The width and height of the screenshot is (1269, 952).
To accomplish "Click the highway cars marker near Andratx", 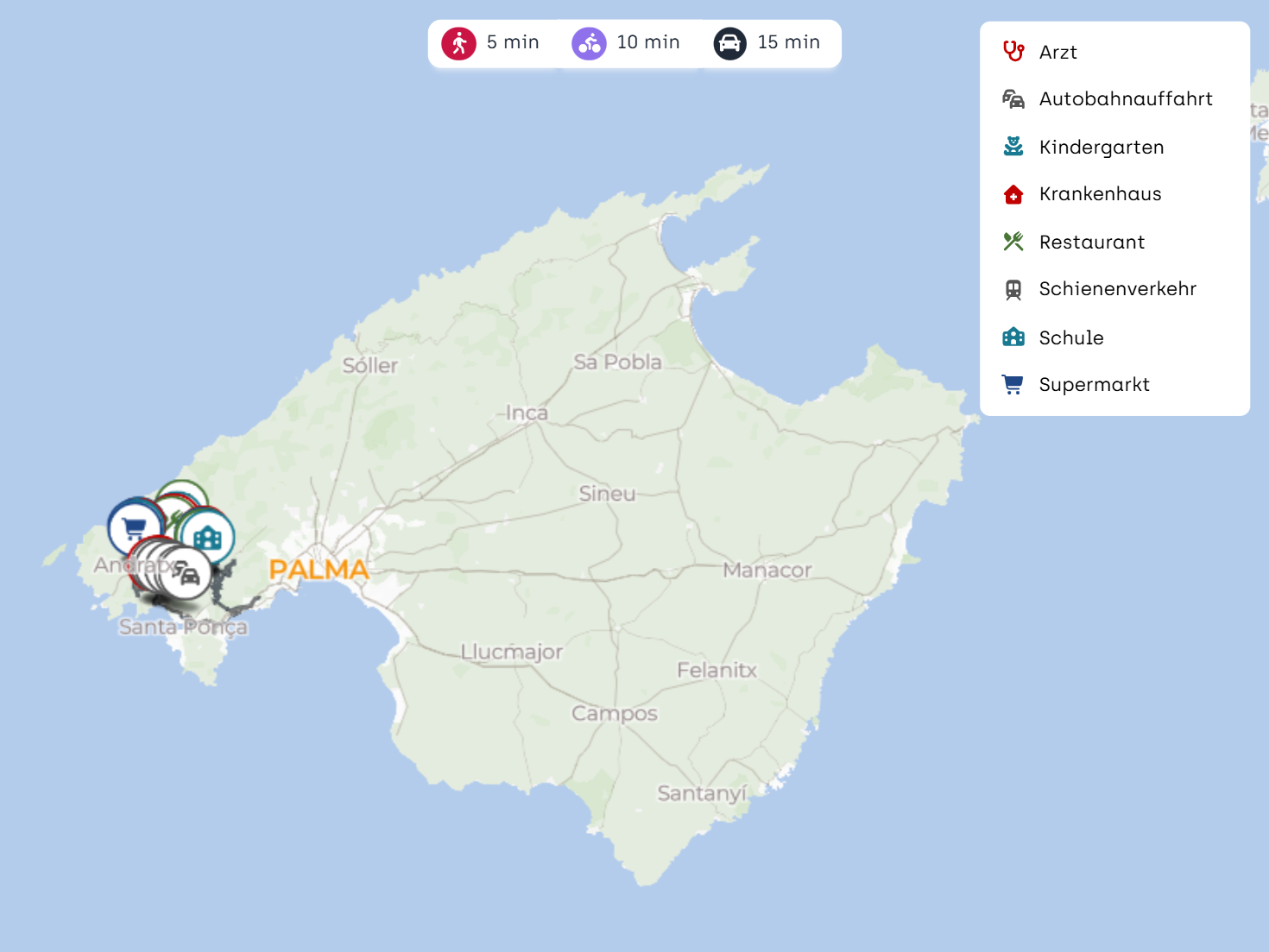I will [186, 573].
